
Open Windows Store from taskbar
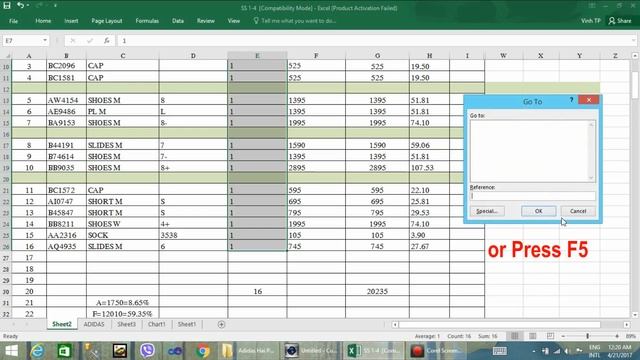pyautogui.click(x=64, y=351)
